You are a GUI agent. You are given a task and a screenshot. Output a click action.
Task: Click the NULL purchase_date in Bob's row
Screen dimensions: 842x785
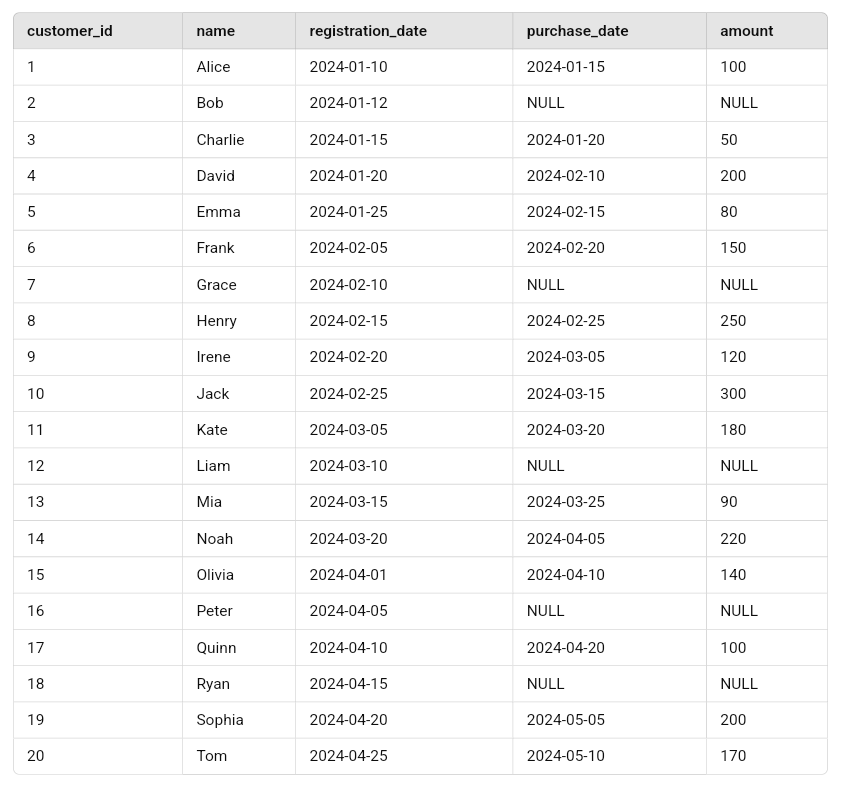coord(545,103)
